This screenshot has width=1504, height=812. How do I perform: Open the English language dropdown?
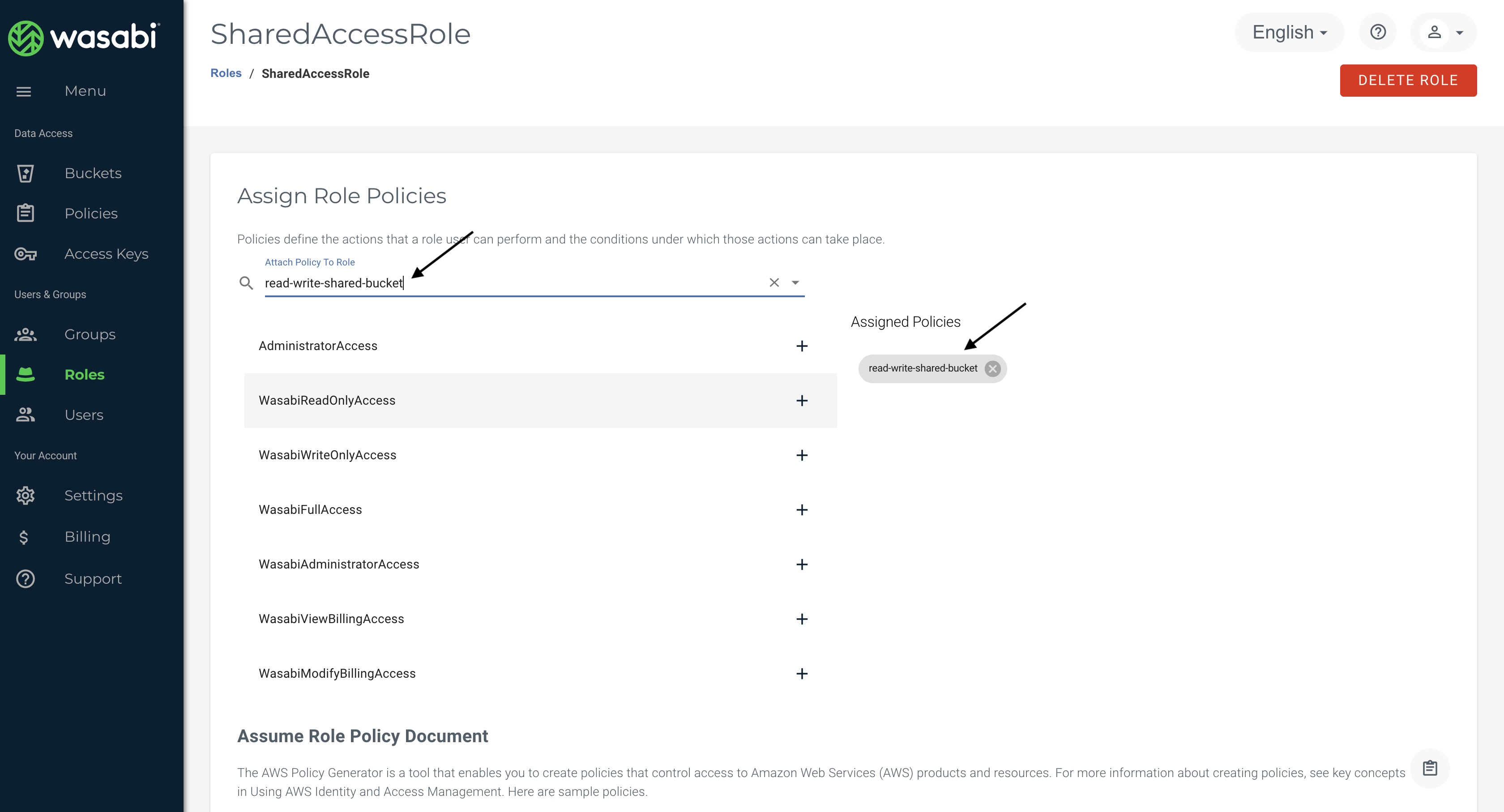pos(1289,32)
